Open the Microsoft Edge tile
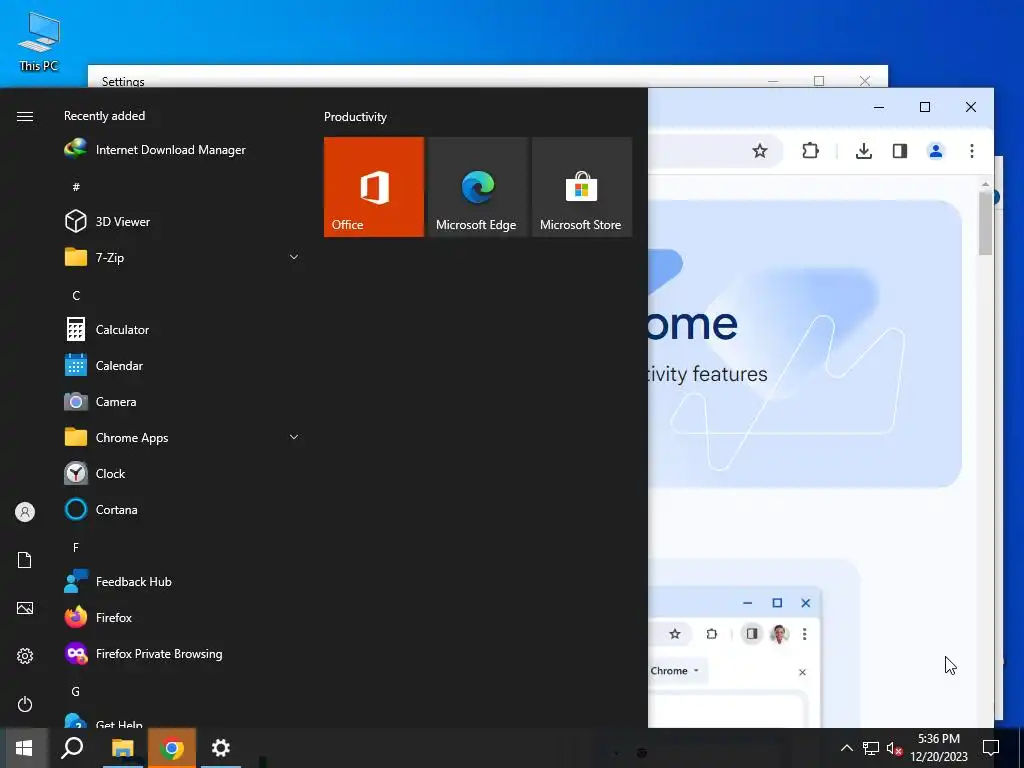 coord(477,187)
